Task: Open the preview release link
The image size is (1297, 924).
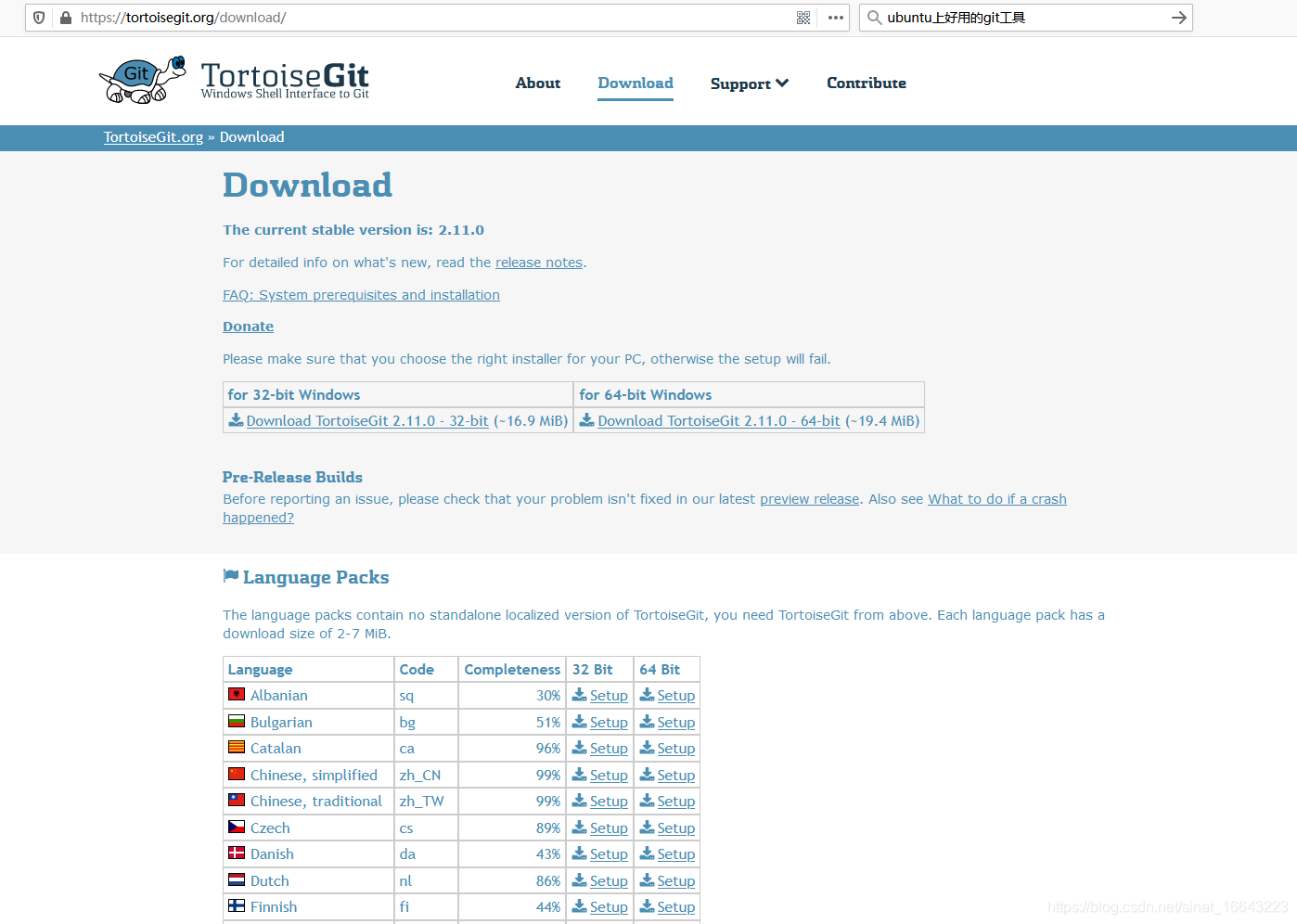Action: pyautogui.click(x=810, y=499)
